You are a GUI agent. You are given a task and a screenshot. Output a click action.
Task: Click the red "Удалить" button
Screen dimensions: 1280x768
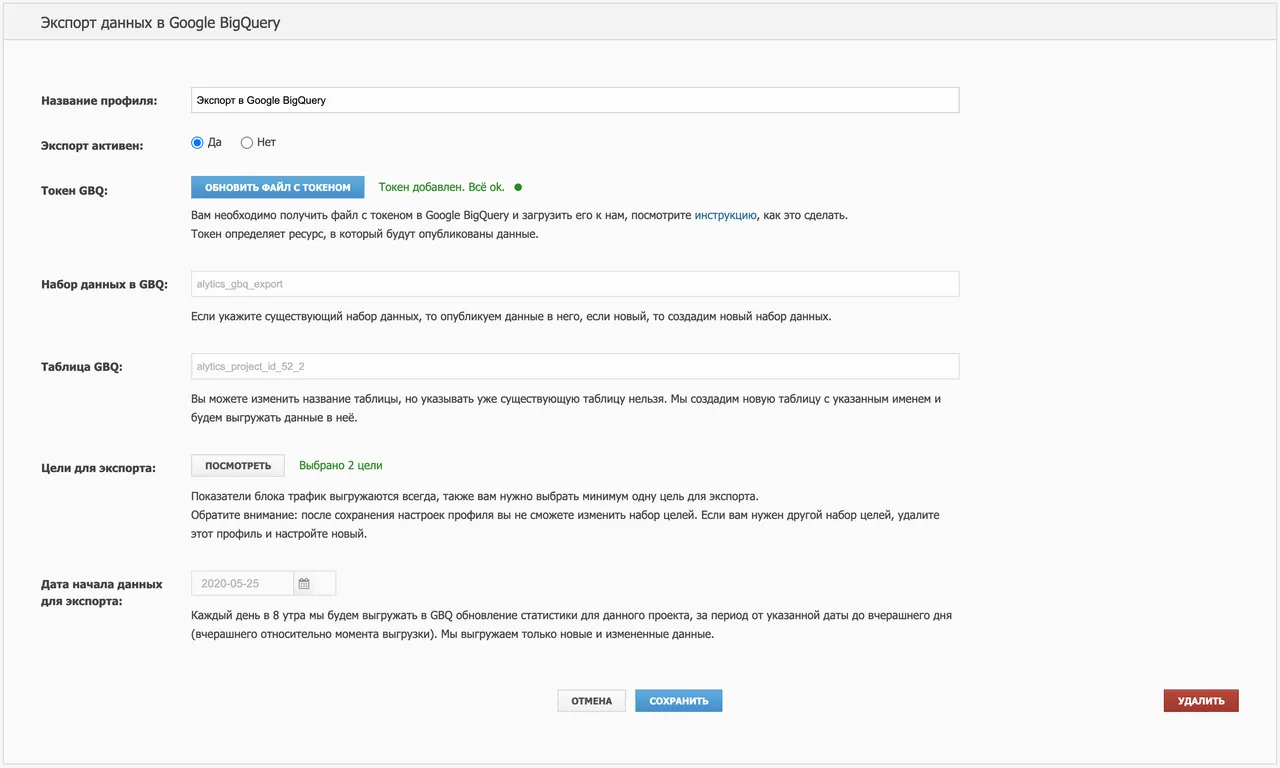click(1201, 701)
